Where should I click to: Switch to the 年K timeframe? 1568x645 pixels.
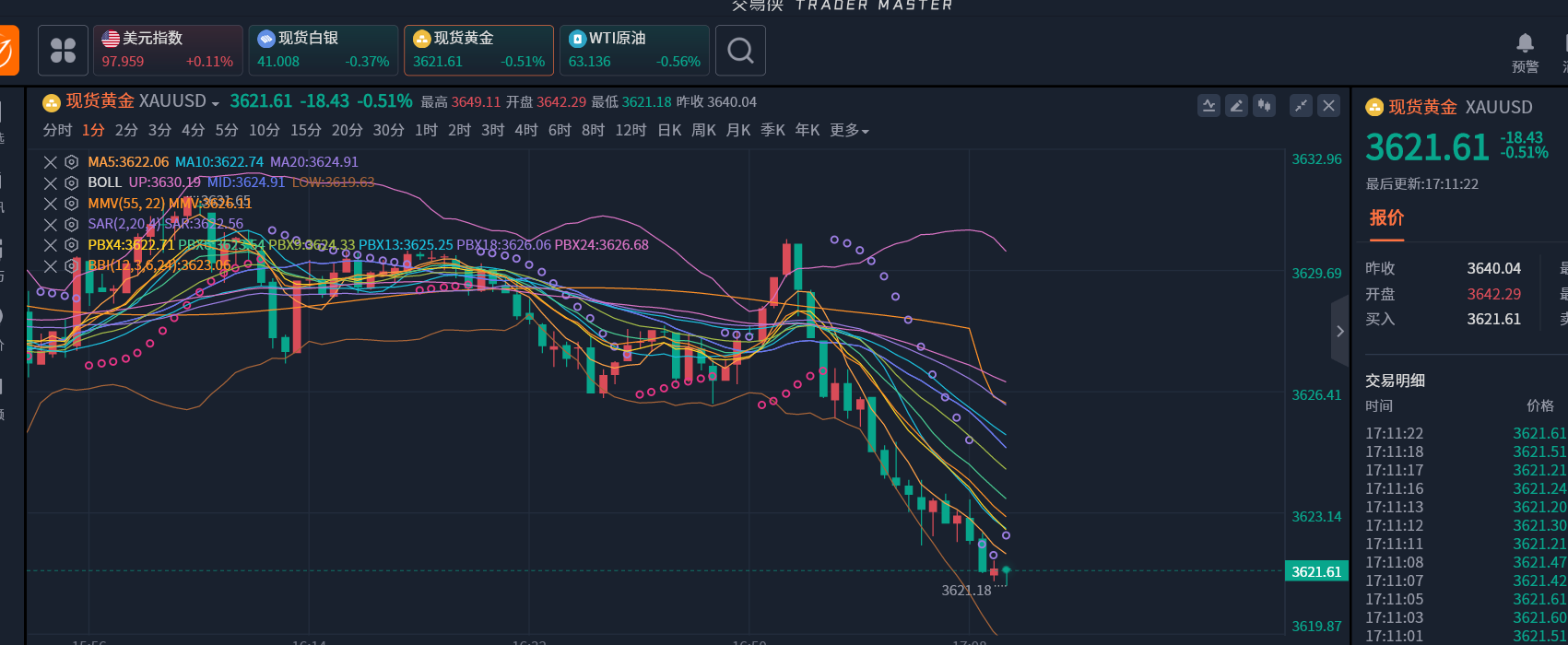point(808,131)
